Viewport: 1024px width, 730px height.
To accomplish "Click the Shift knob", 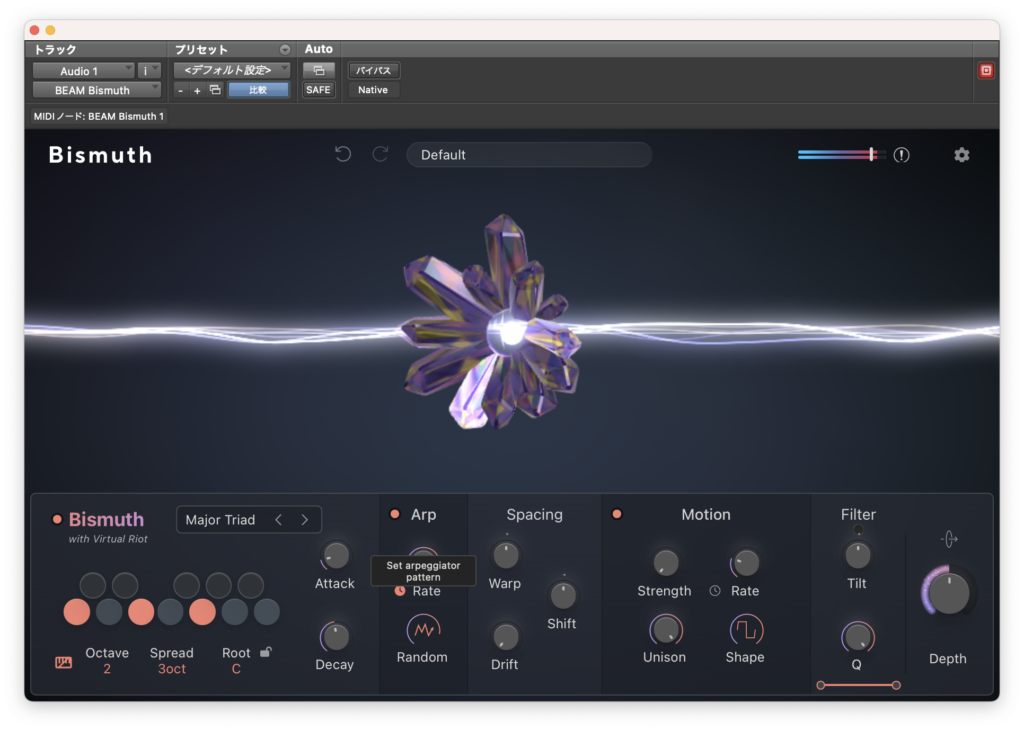I will pyautogui.click(x=562, y=595).
